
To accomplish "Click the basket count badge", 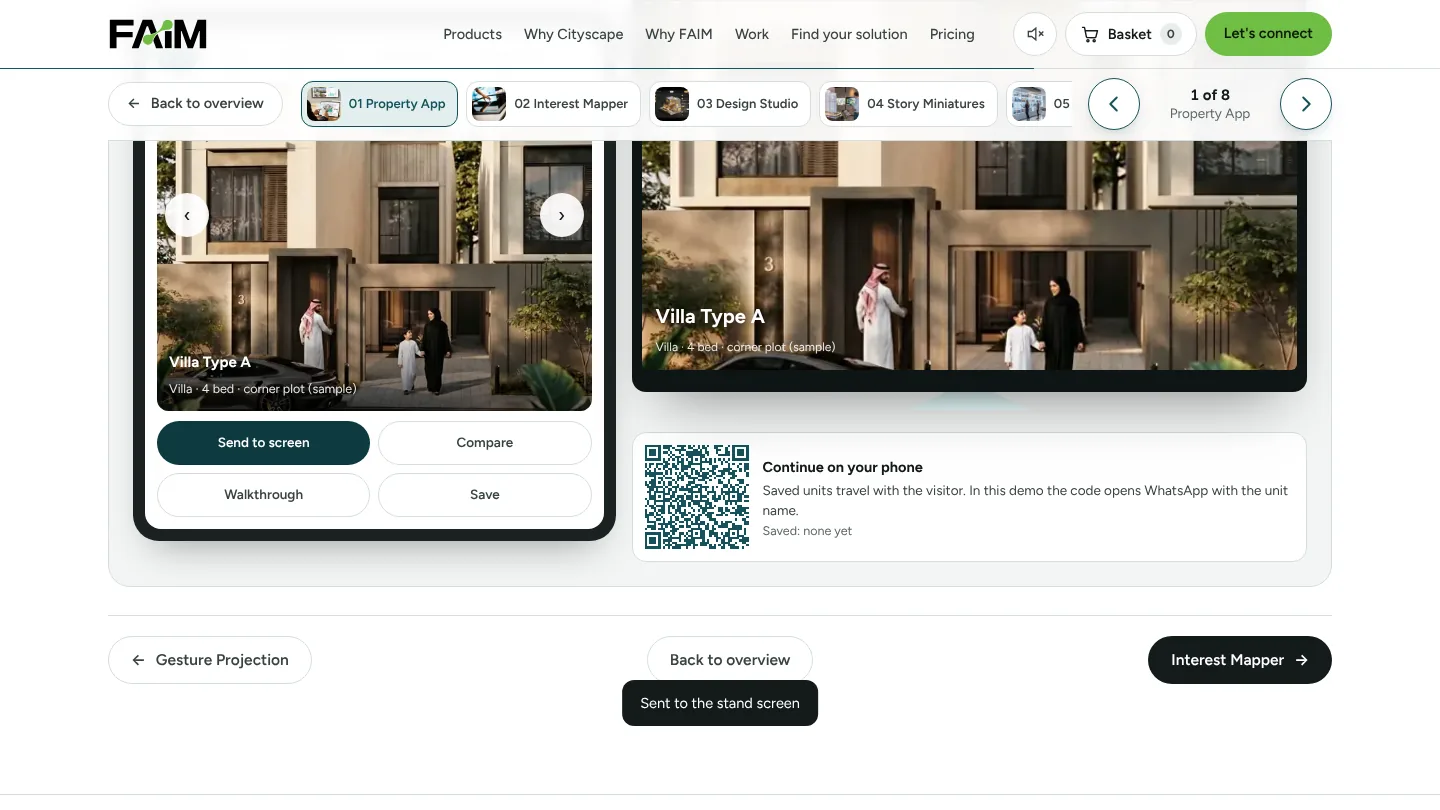I will coord(1170,34).
